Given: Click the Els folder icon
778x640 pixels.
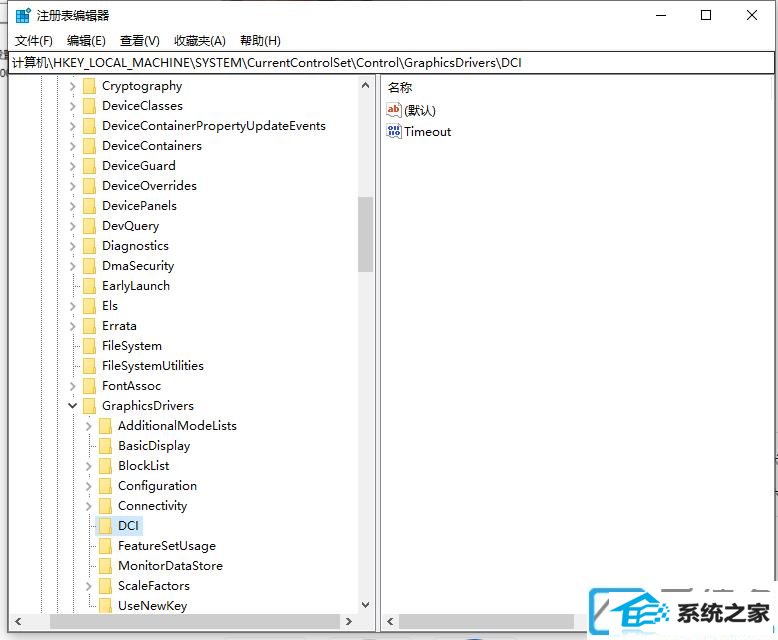Looking at the screenshot, I should 89,306.
